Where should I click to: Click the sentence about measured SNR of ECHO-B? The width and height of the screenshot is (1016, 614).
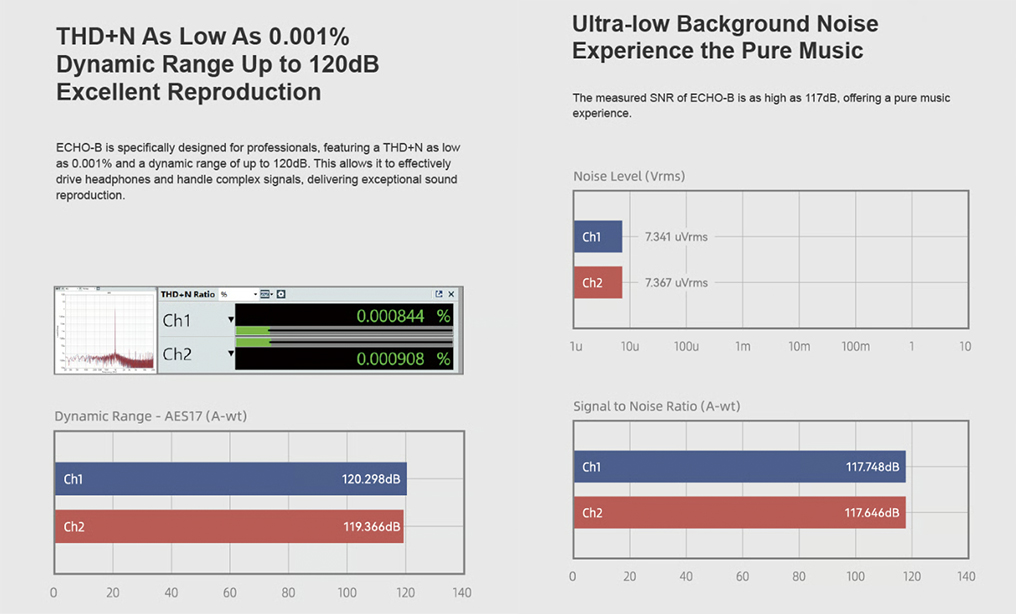click(761, 106)
